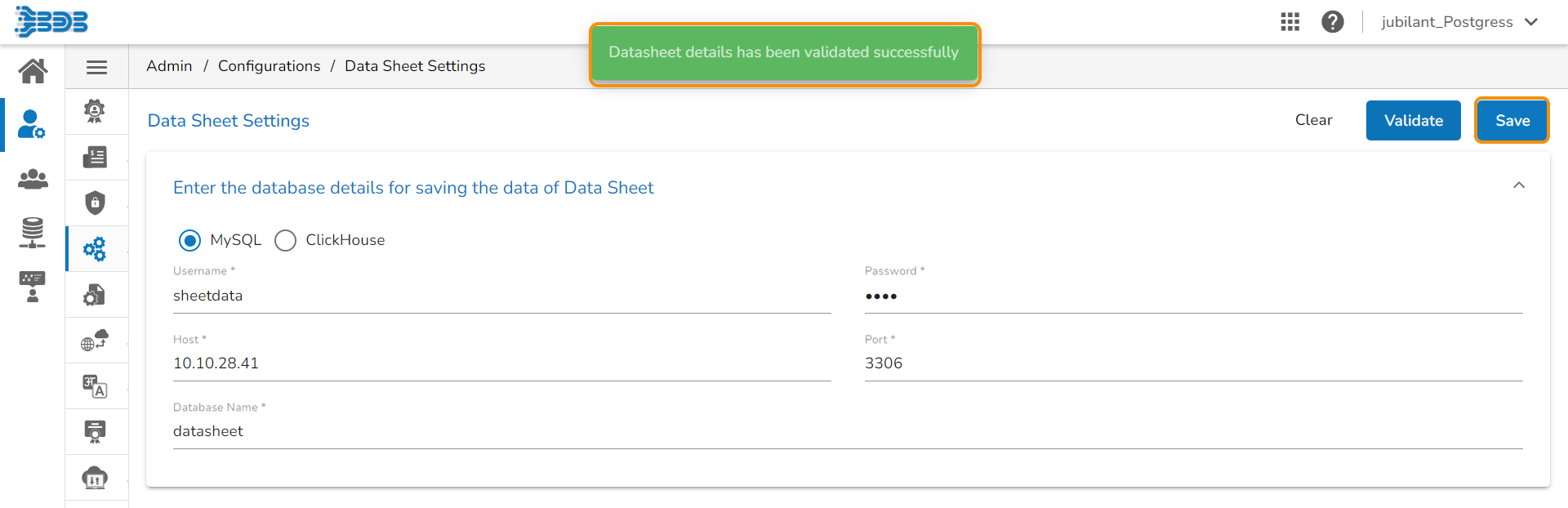Click the Clear button

pyautogui.click(x=1313, y=120)
